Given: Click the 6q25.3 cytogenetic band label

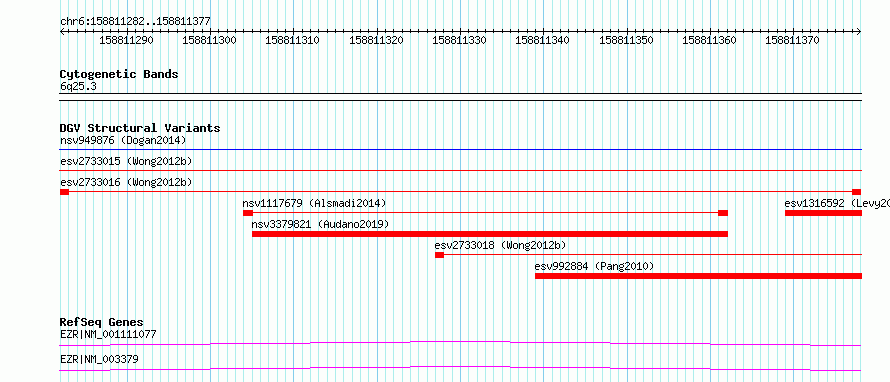Looking at the screenshot, I should (x=74, y=86).
